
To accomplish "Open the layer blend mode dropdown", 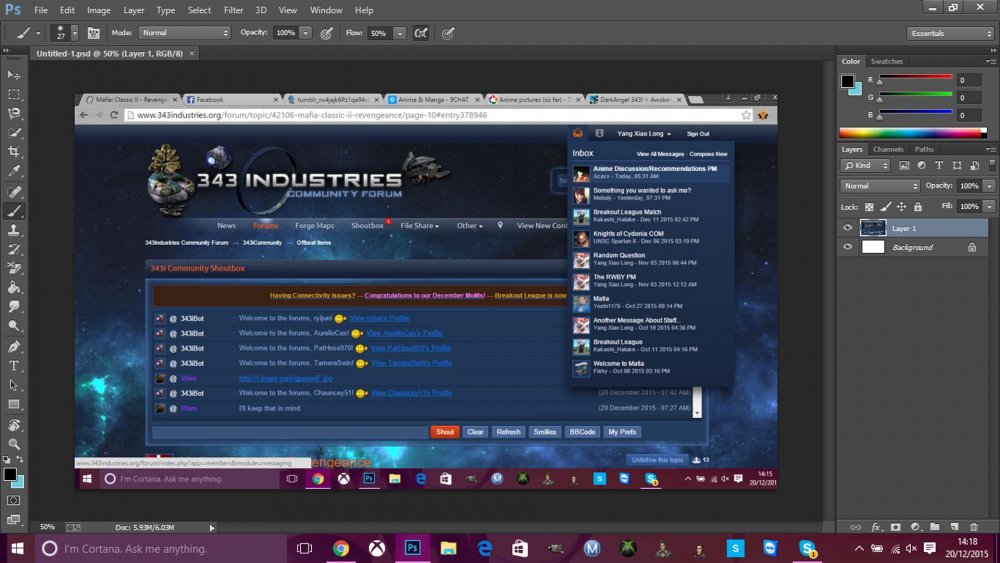I will tap(880, 186).
